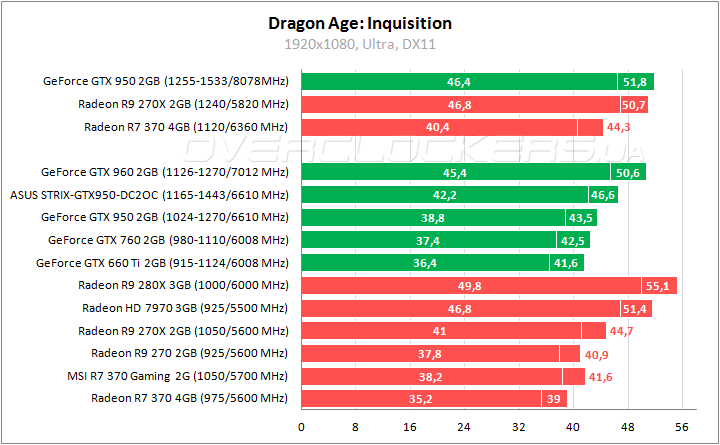Click the 56 tick on the horizontal axis

click(x=682, y=425)
